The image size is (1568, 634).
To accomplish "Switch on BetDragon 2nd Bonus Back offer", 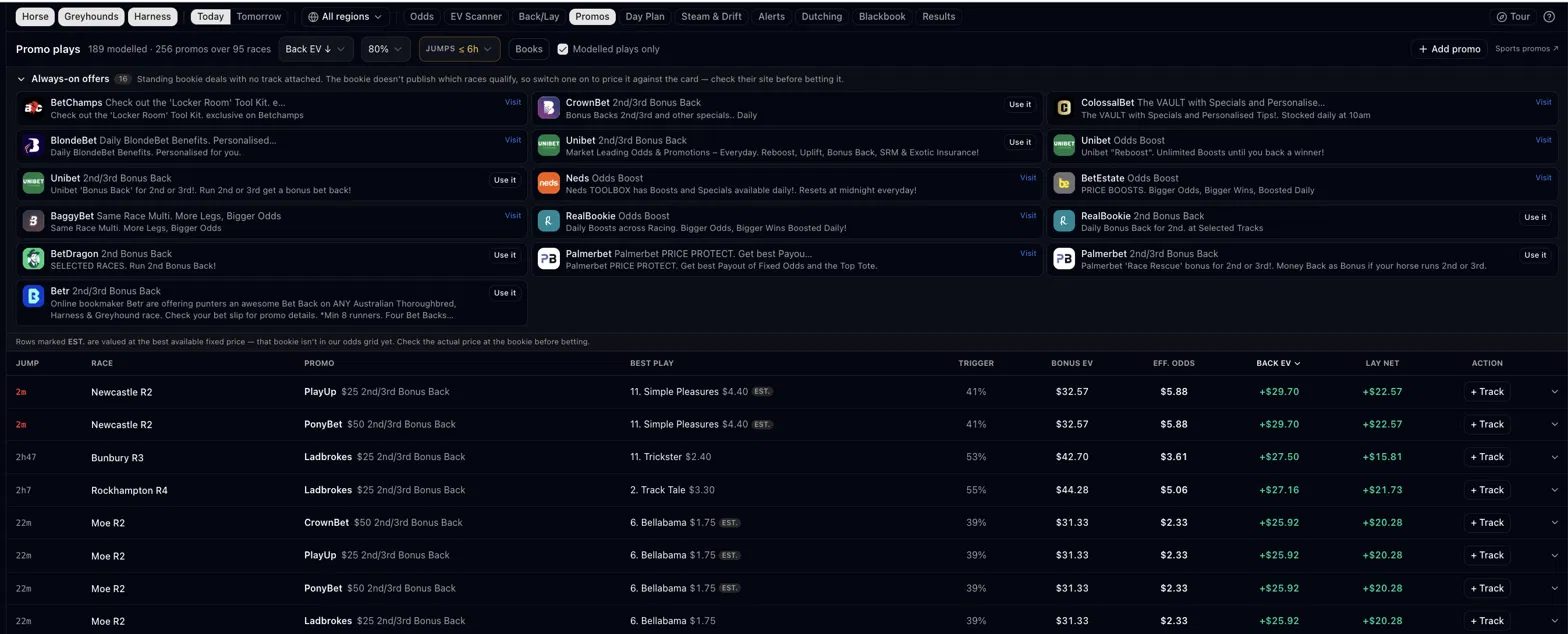I will pos(505,255).
